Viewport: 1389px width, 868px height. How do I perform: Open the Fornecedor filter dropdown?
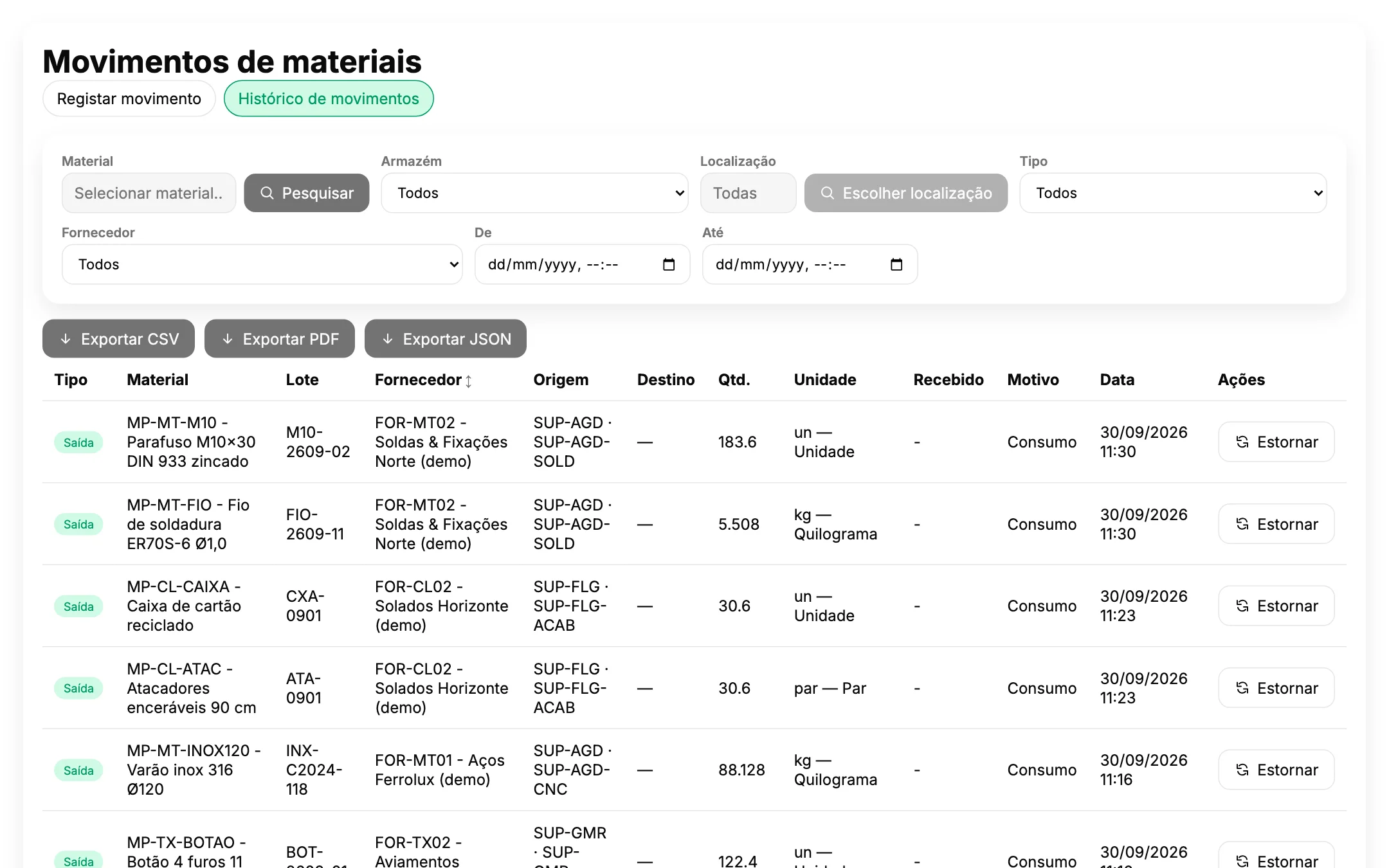pos(262,264)
